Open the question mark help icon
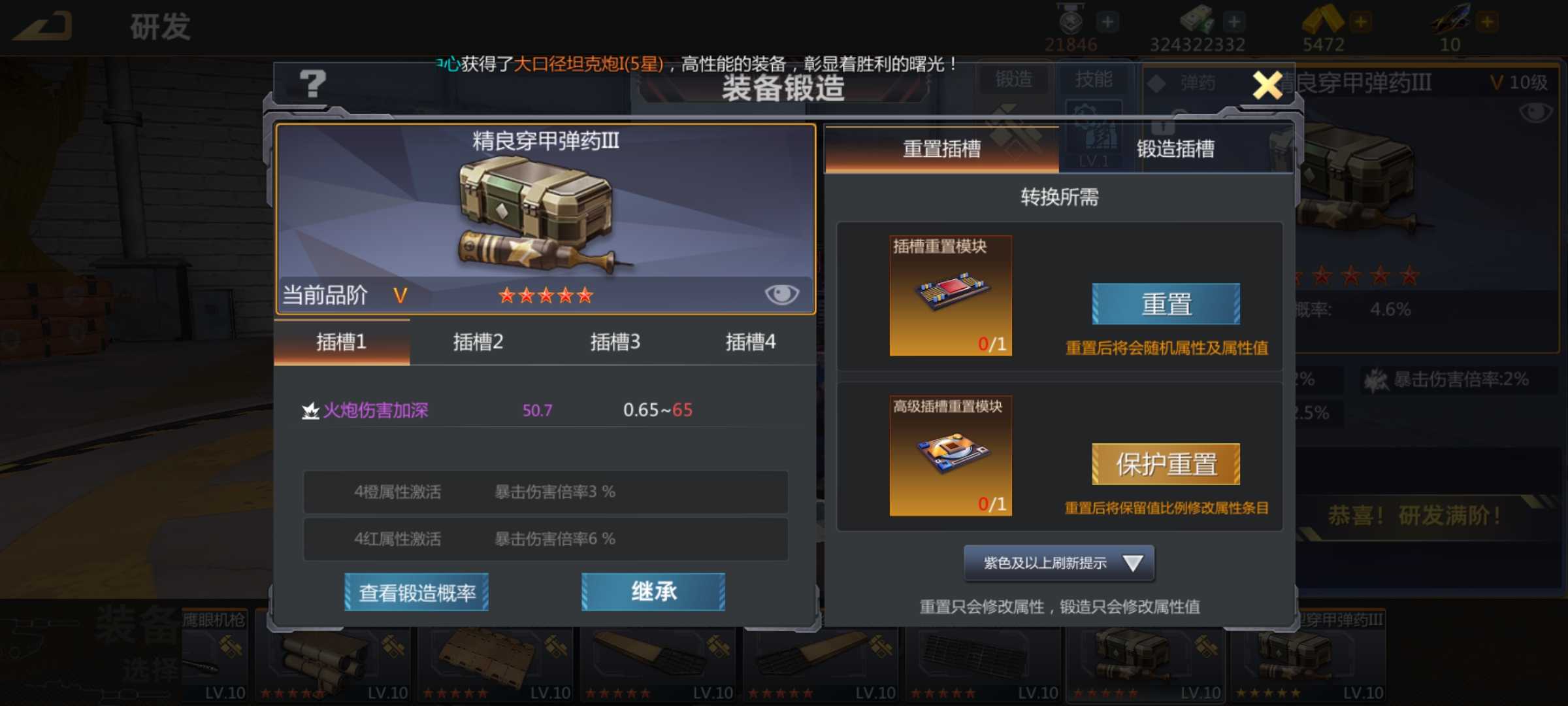This screenshot has height=706, width=1568. coord(312,84)
